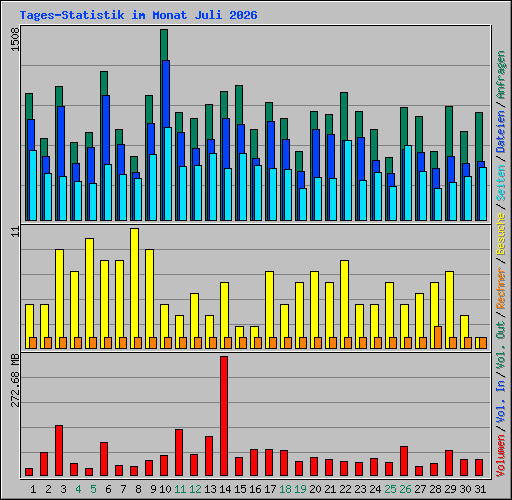The image size is (512, 500).
Task: Click the cyan Seiten bar for day 26
Action: tap(408, 183)
